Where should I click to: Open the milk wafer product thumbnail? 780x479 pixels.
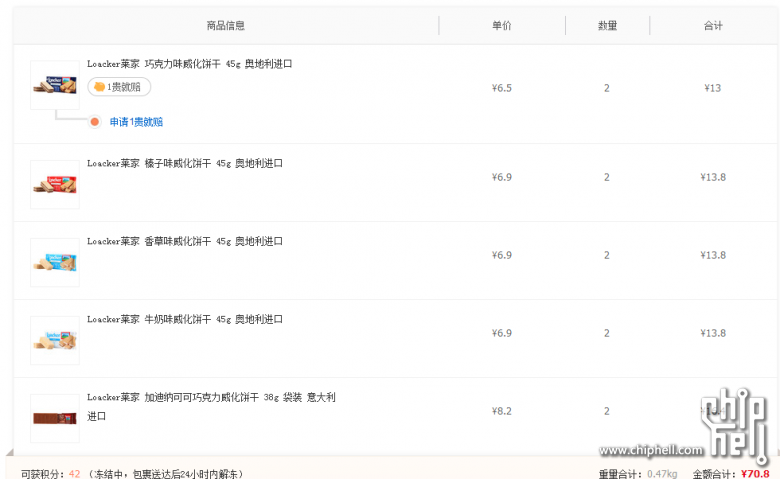tap(55, 340)
